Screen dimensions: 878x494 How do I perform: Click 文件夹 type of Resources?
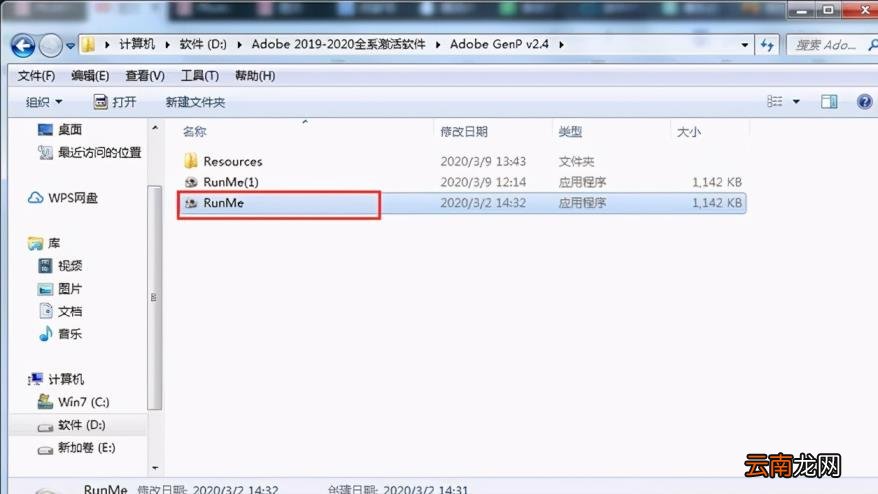tap(576, 161)
